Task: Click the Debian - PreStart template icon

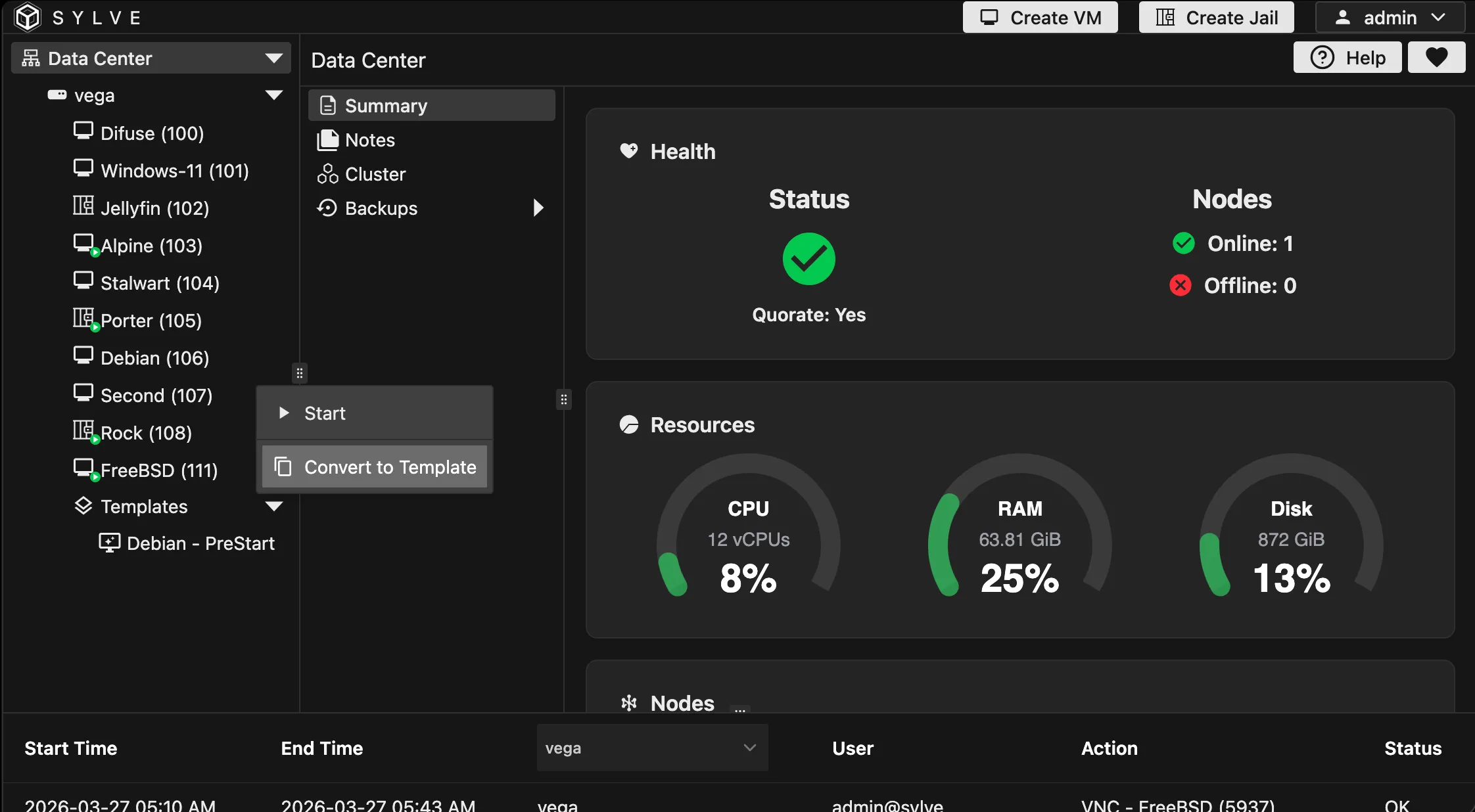Action: point(109,543)
